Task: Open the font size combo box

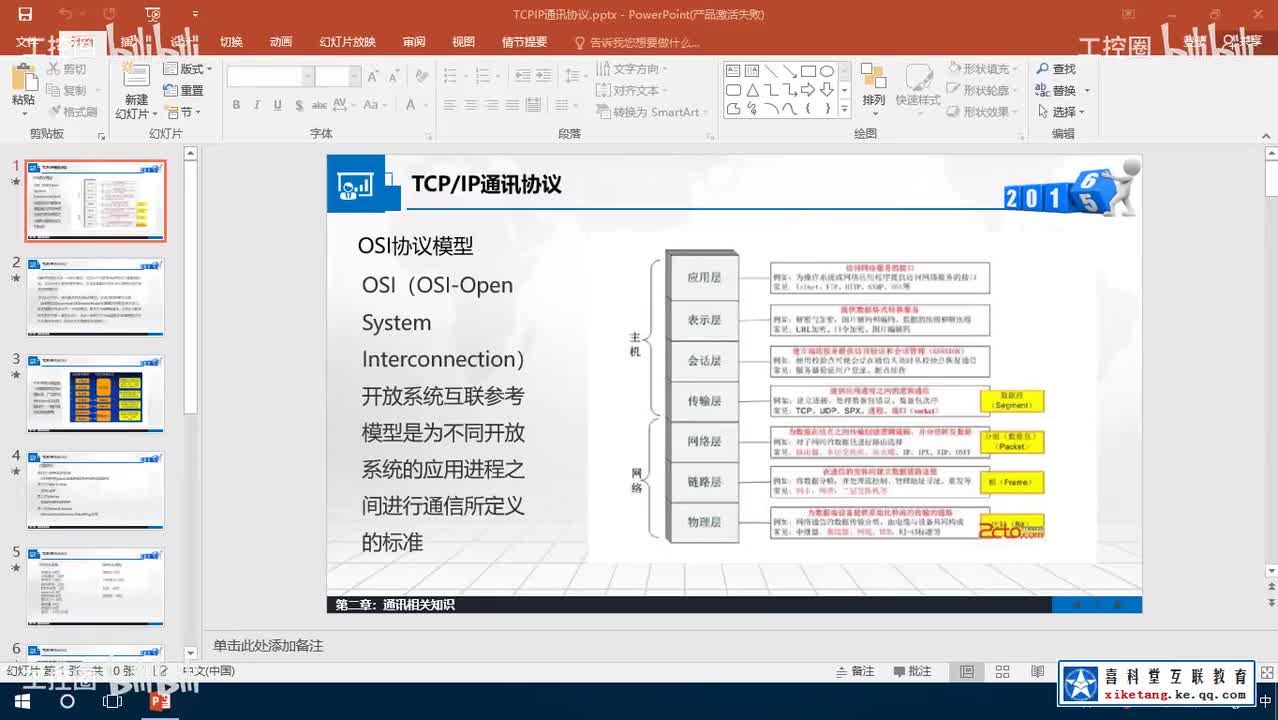Action: tap(338, 77)
